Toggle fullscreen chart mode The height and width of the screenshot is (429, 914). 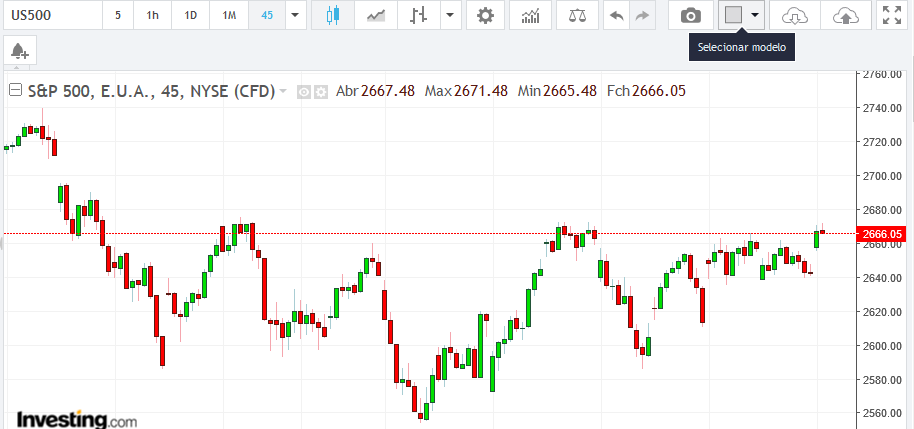[890, 15]
